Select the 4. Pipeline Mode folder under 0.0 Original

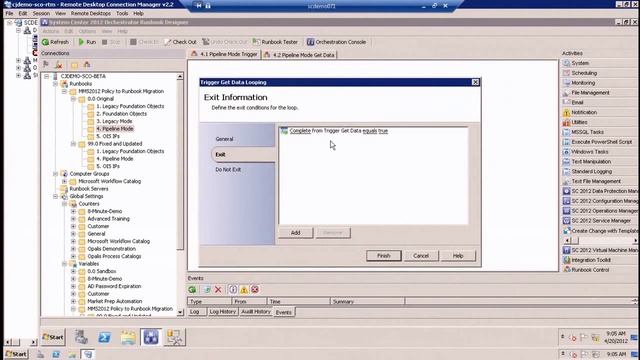(115, 129)
